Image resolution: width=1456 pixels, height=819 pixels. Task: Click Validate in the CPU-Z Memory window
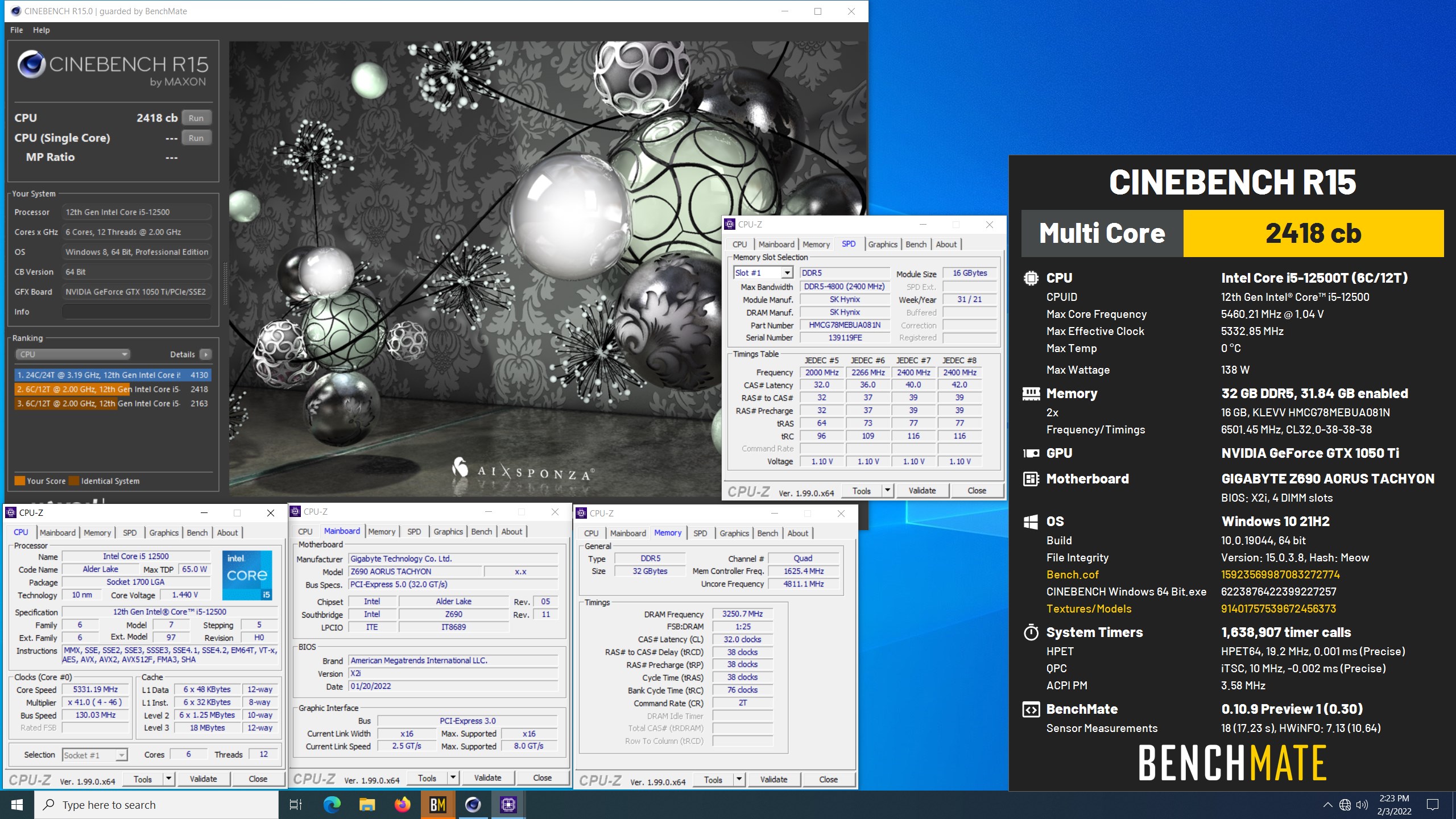click(x=773, y=780)
